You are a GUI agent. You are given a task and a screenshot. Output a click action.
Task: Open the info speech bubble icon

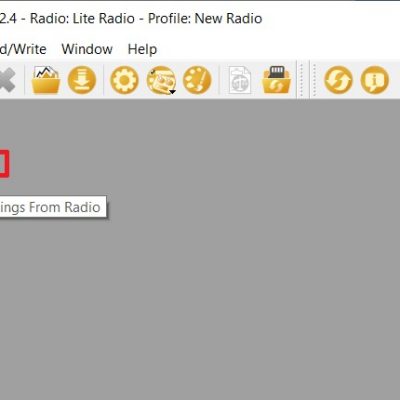[375, 80]
